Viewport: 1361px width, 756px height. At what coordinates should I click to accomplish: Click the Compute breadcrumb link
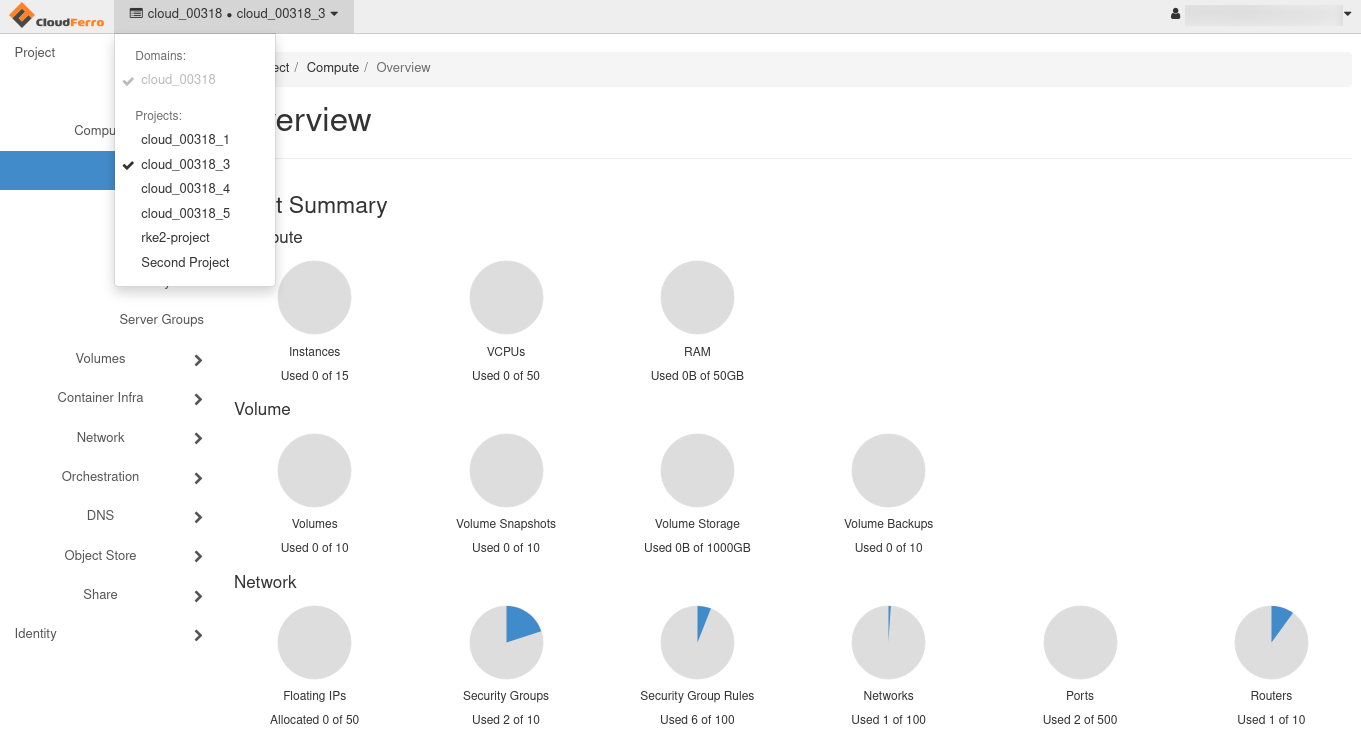click(332, 68)
